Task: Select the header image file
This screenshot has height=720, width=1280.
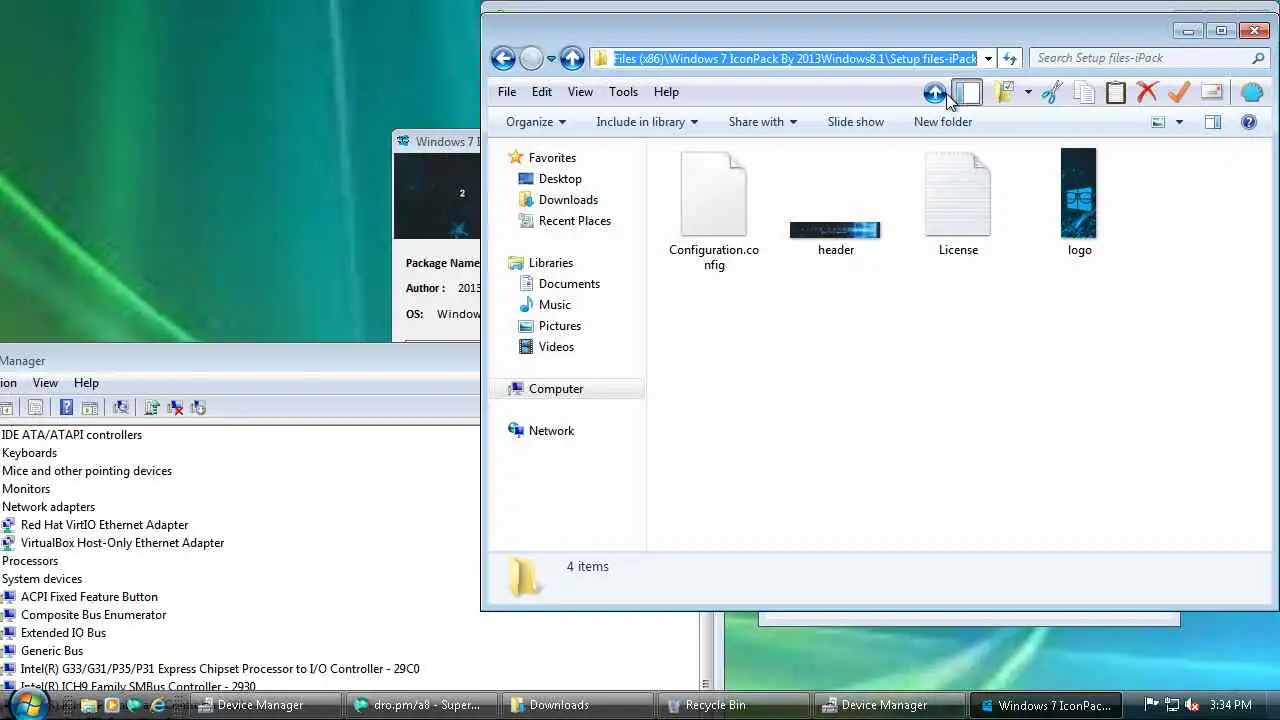Action: tap(835, 238)
